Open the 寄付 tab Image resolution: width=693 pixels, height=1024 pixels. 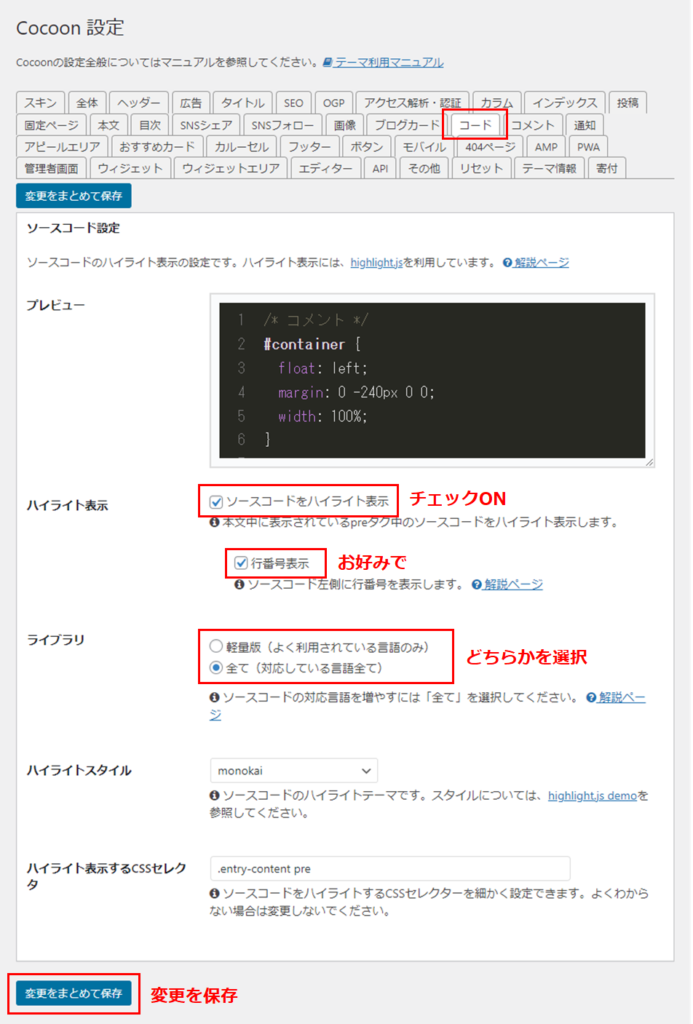tap(606, 168)
